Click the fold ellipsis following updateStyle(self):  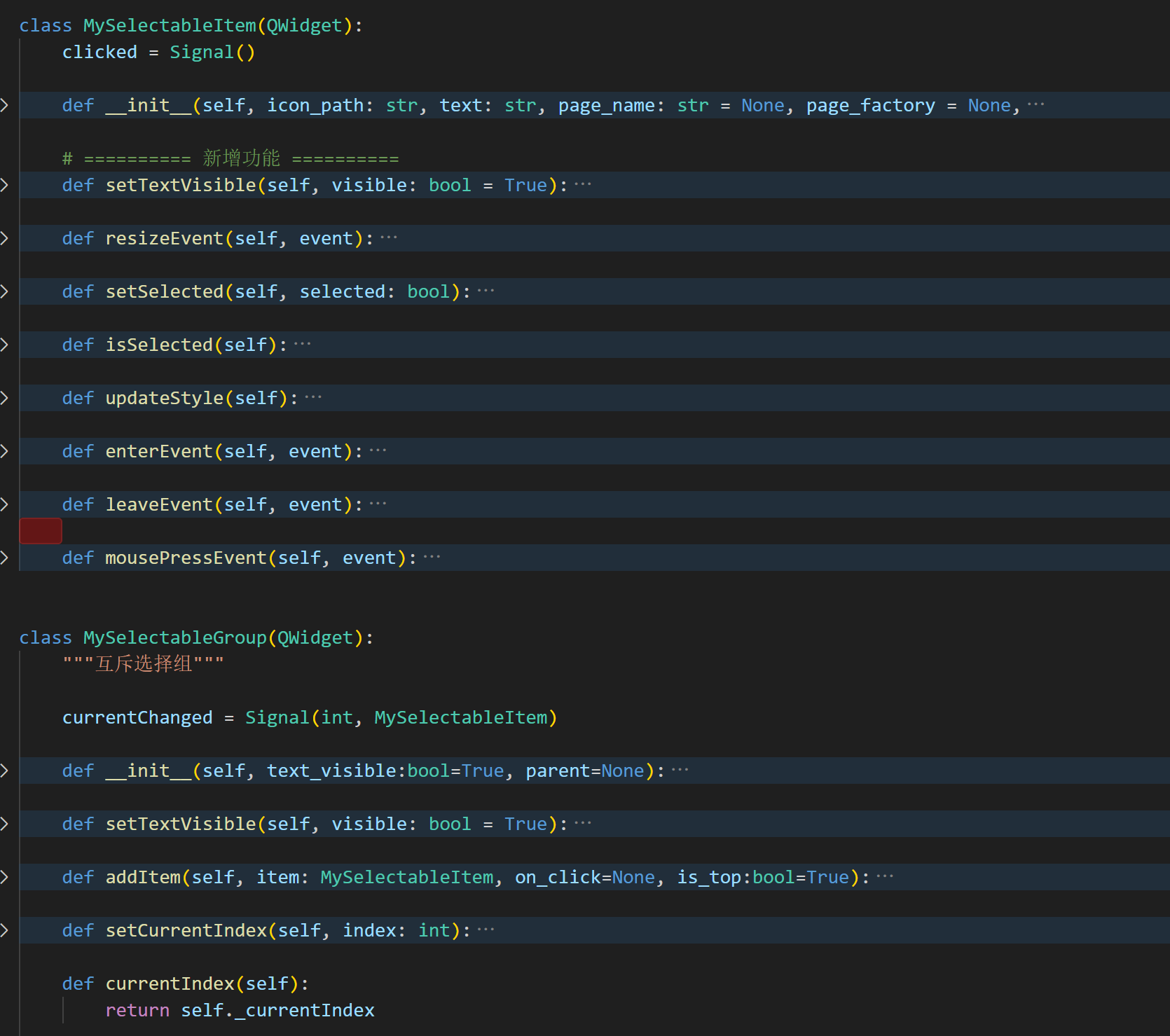[313, 398]
